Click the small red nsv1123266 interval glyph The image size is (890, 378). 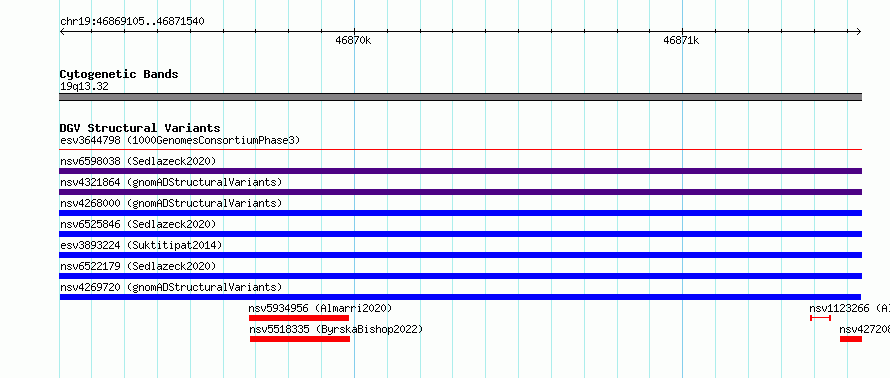tap(820, 318)
